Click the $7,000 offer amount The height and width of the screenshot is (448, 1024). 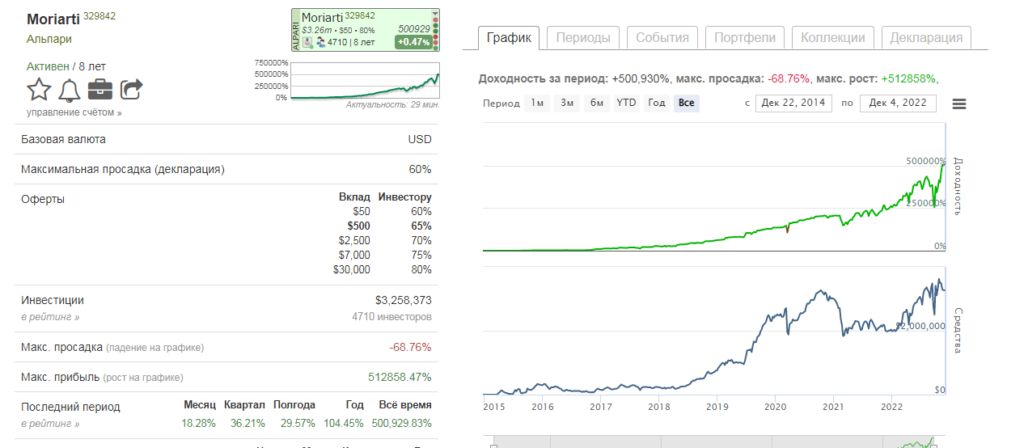(355, 255)
